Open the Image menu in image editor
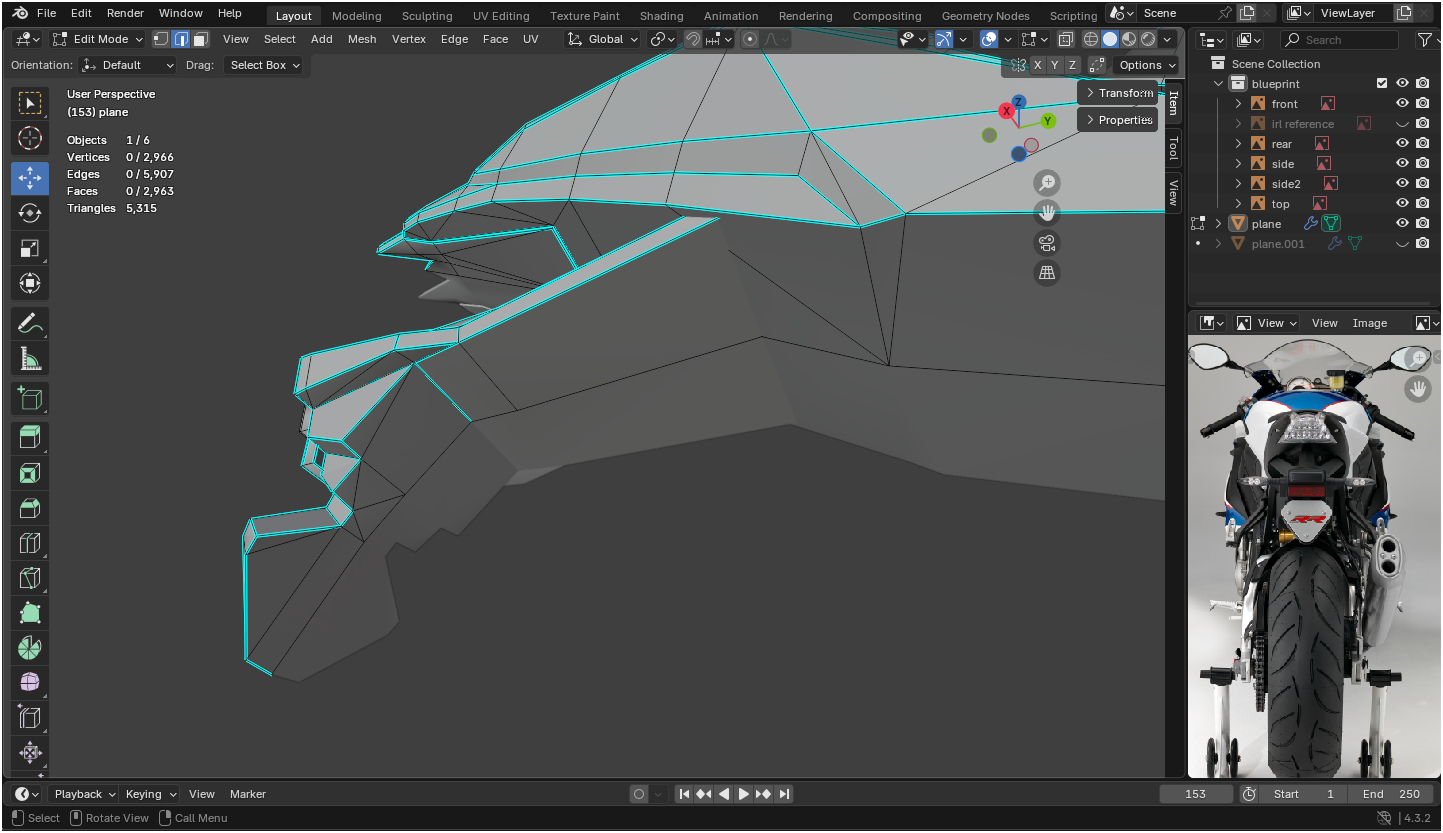Screen dimensions: 1443x833 click(x=1370, y=323)
